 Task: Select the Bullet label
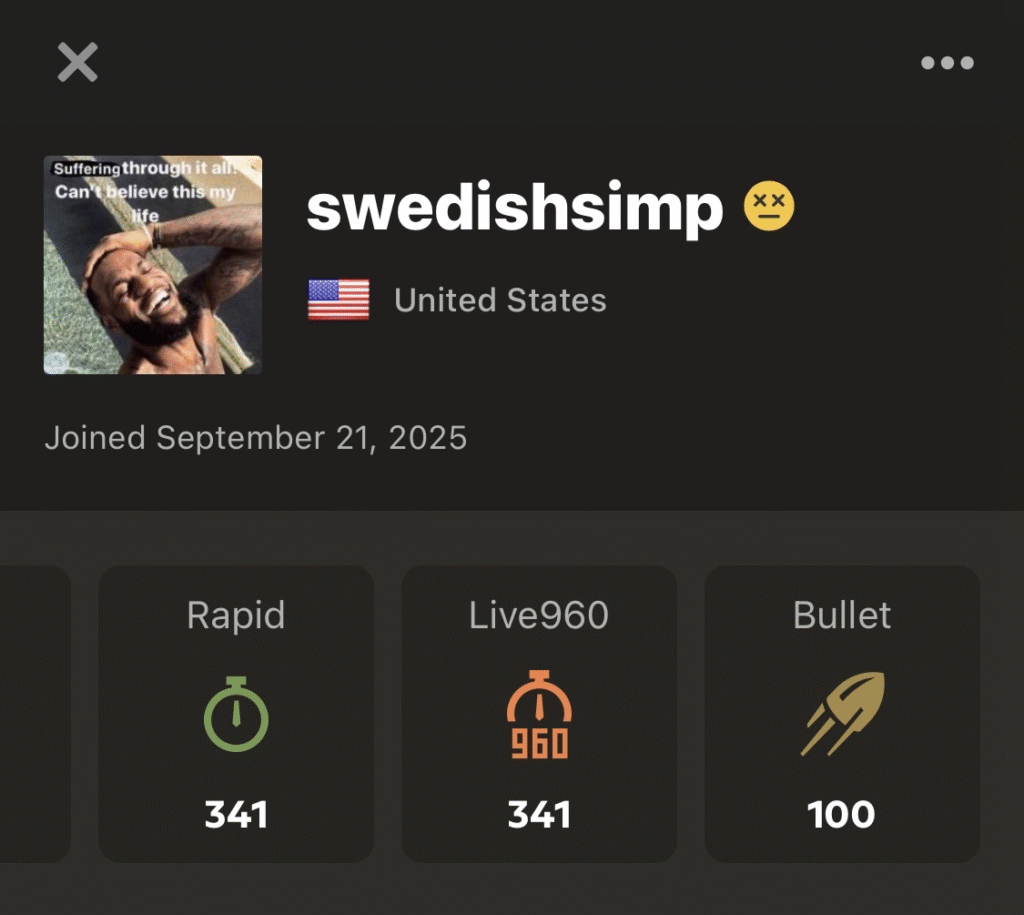pos(842,615)
